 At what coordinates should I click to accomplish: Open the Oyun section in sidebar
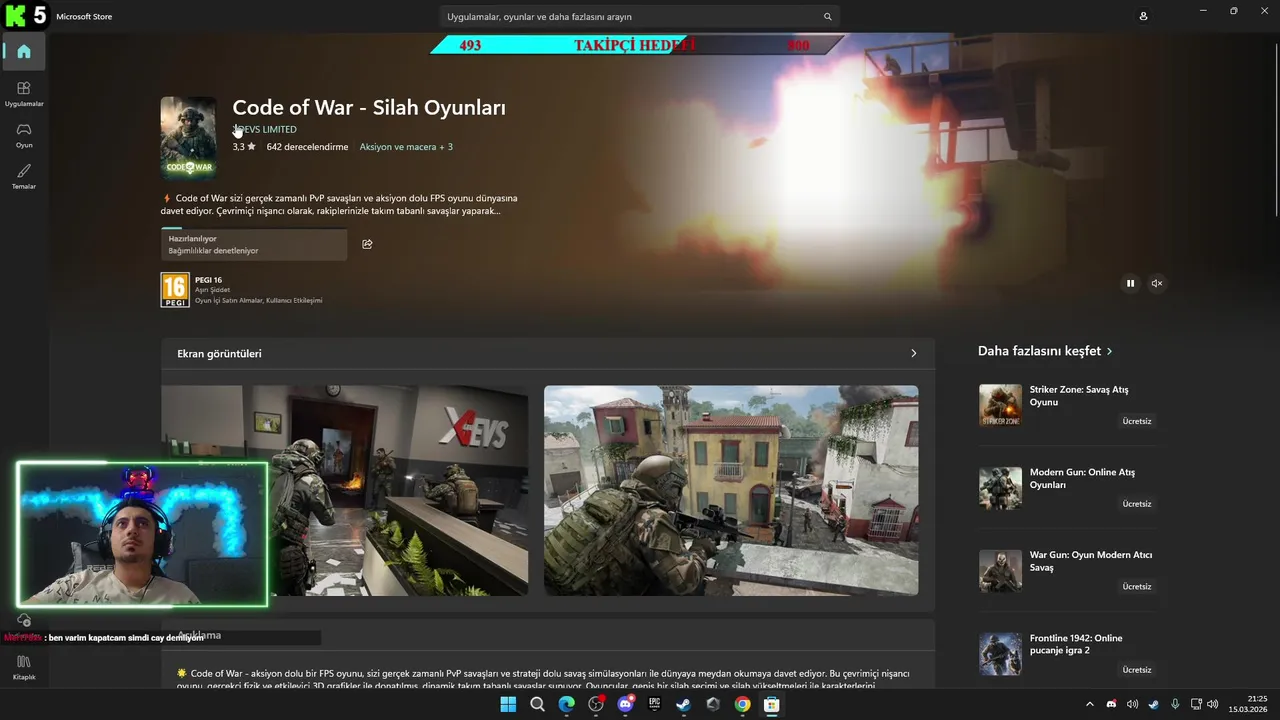click(x=24, y=135)
